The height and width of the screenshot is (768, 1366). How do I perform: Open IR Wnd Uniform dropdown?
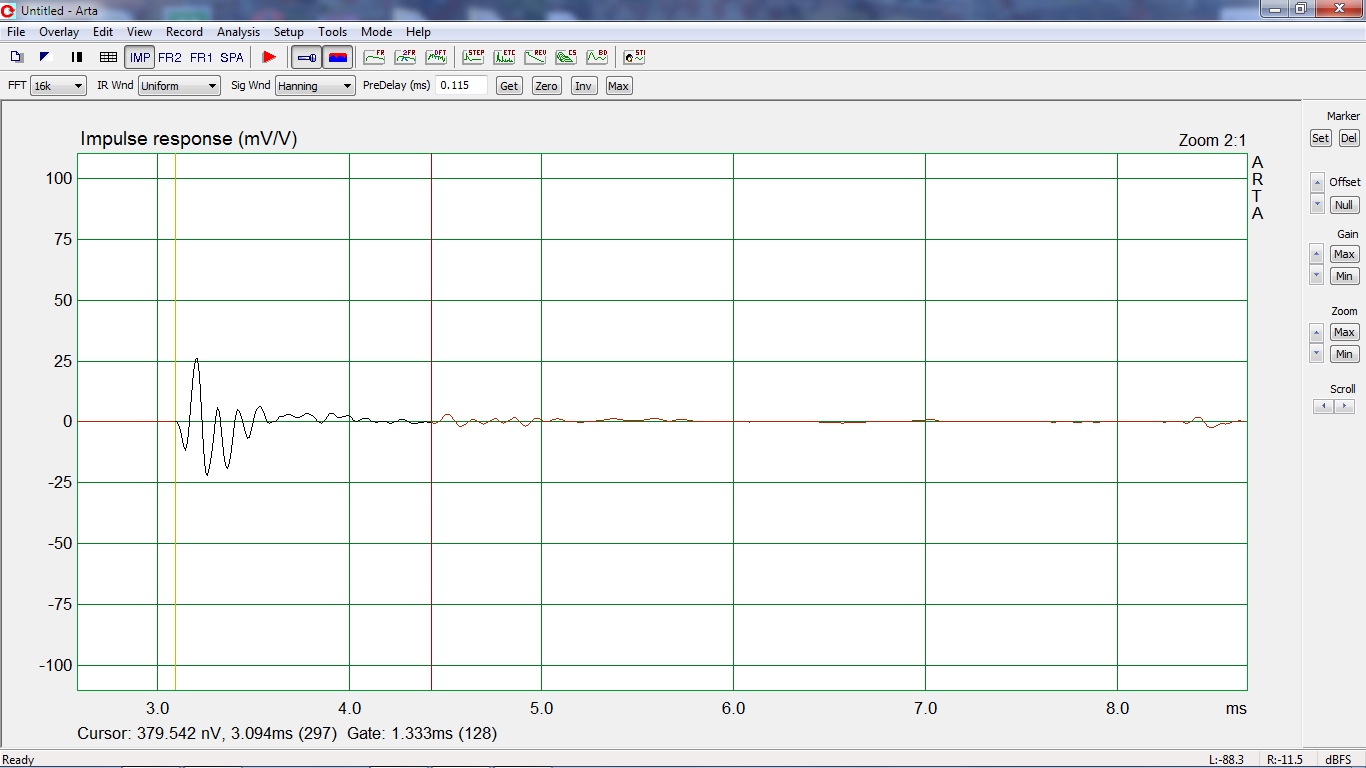point(179,86)
